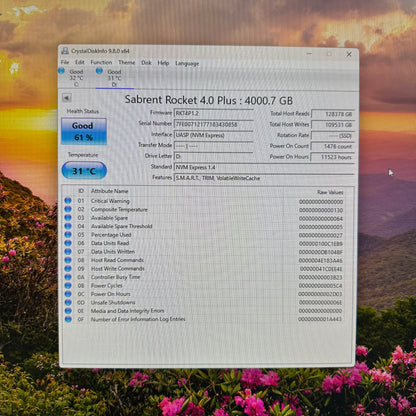Select the Composite Temperature attribute name
The width and height of the screenshot is (416, 416).
click(x=119, y=209)
